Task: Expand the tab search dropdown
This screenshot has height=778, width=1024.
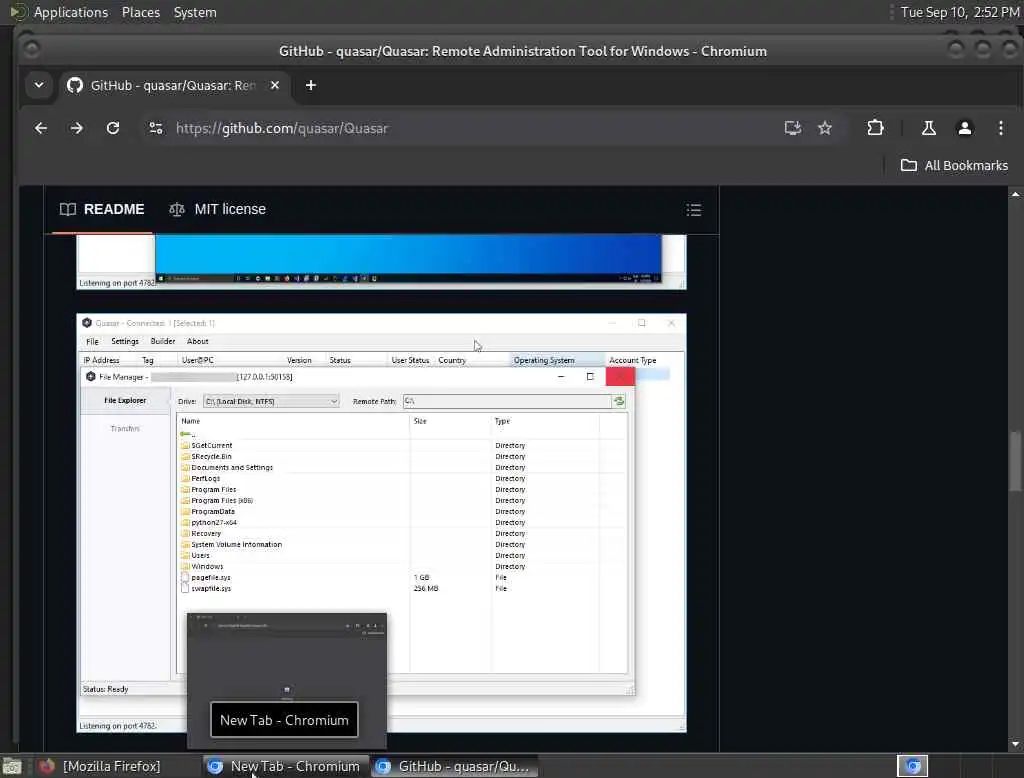Action: [x=39, y=85]
